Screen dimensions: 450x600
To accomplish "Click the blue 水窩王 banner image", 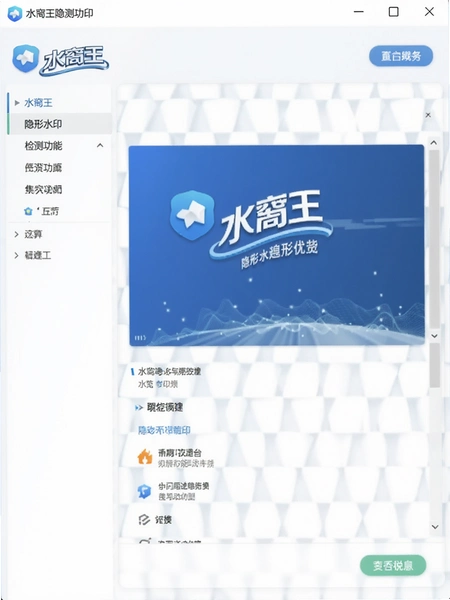I will tap(277, 245).
